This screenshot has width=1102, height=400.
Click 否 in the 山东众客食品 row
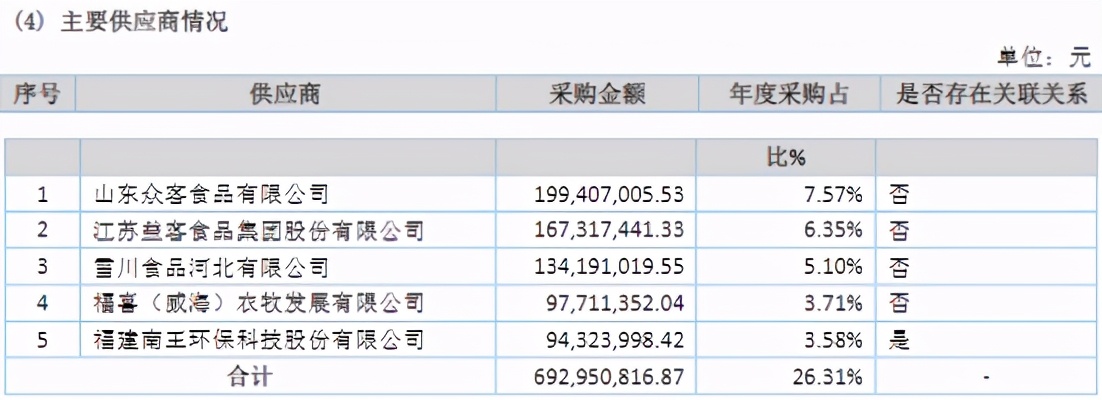click(899, 193)
